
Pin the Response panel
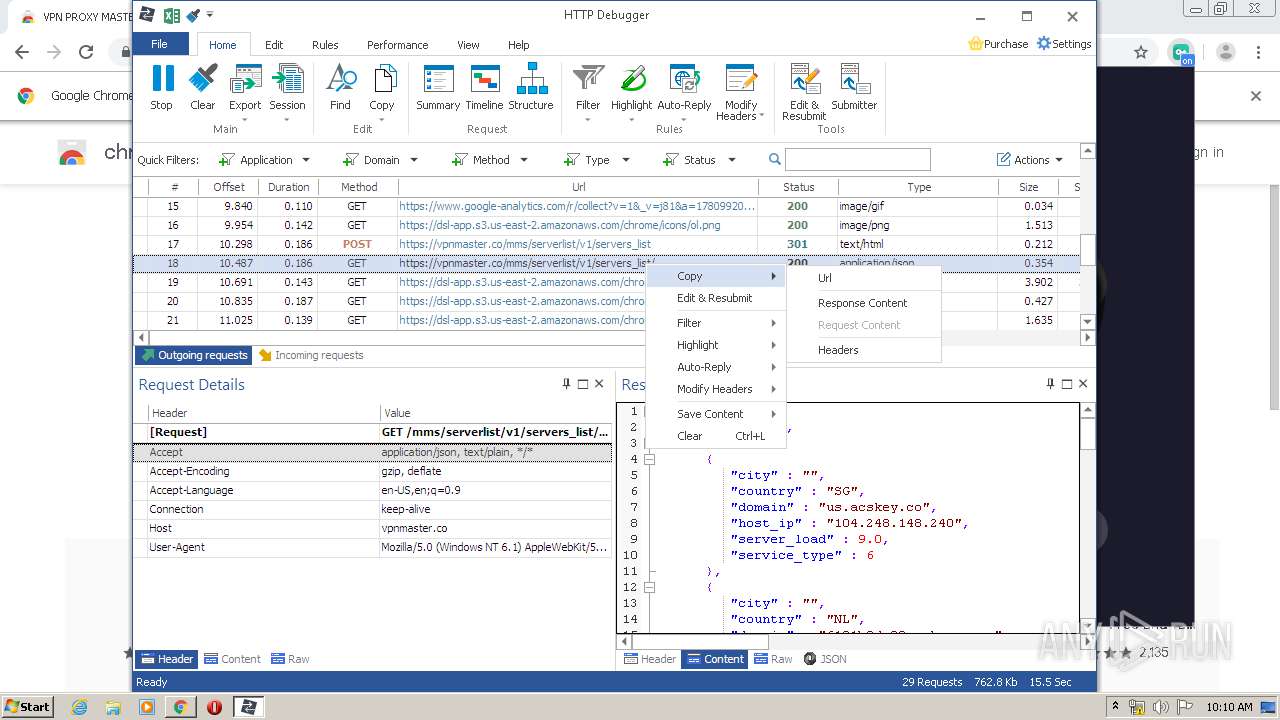pos(1050,384)
